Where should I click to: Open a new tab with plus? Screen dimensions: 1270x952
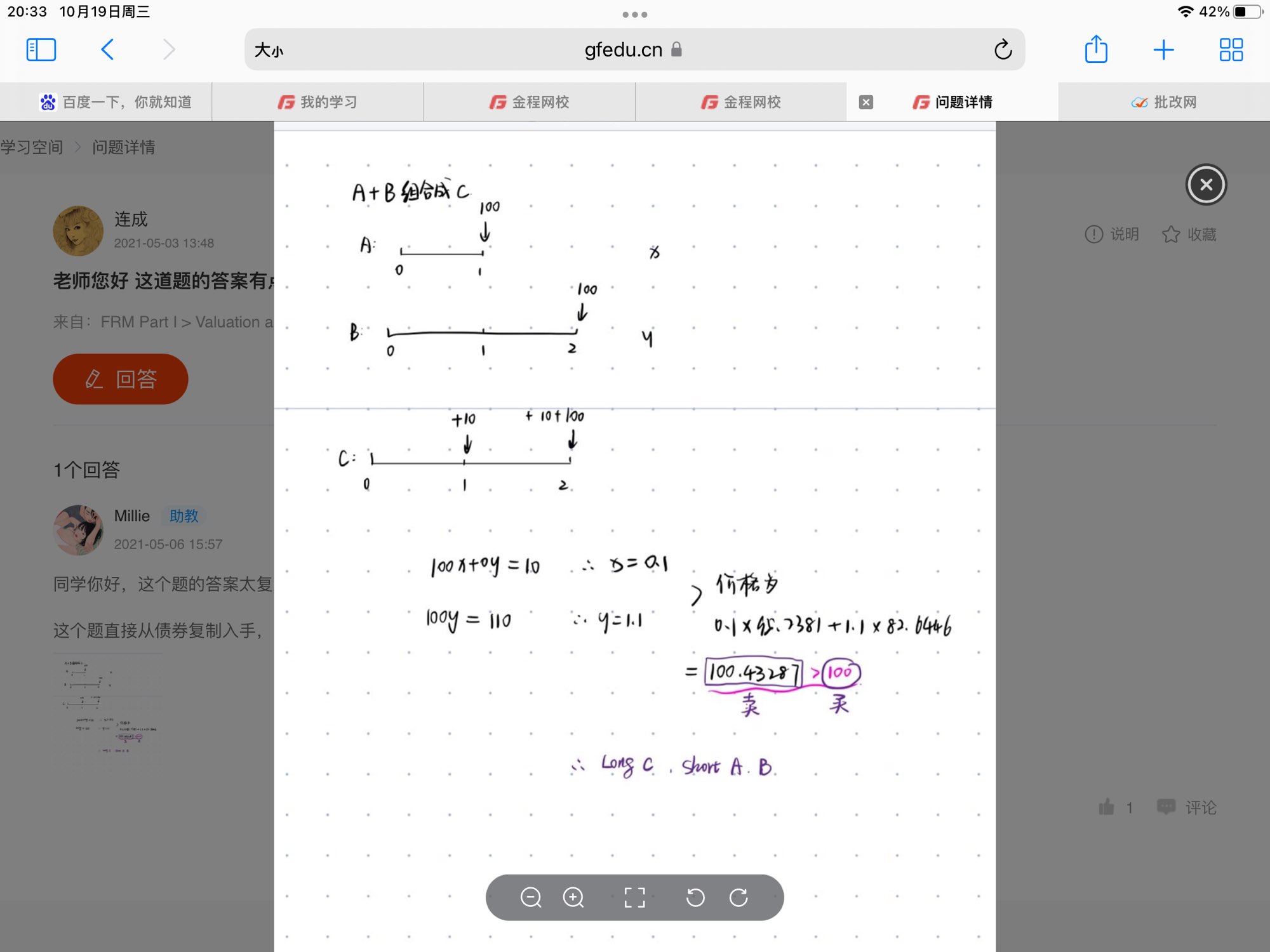click(1163, 50)
